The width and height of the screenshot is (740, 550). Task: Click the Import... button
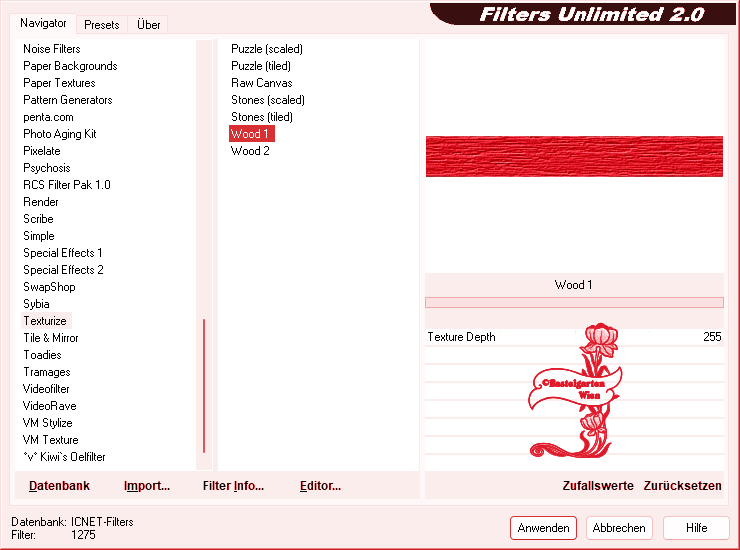coord(147,486)
